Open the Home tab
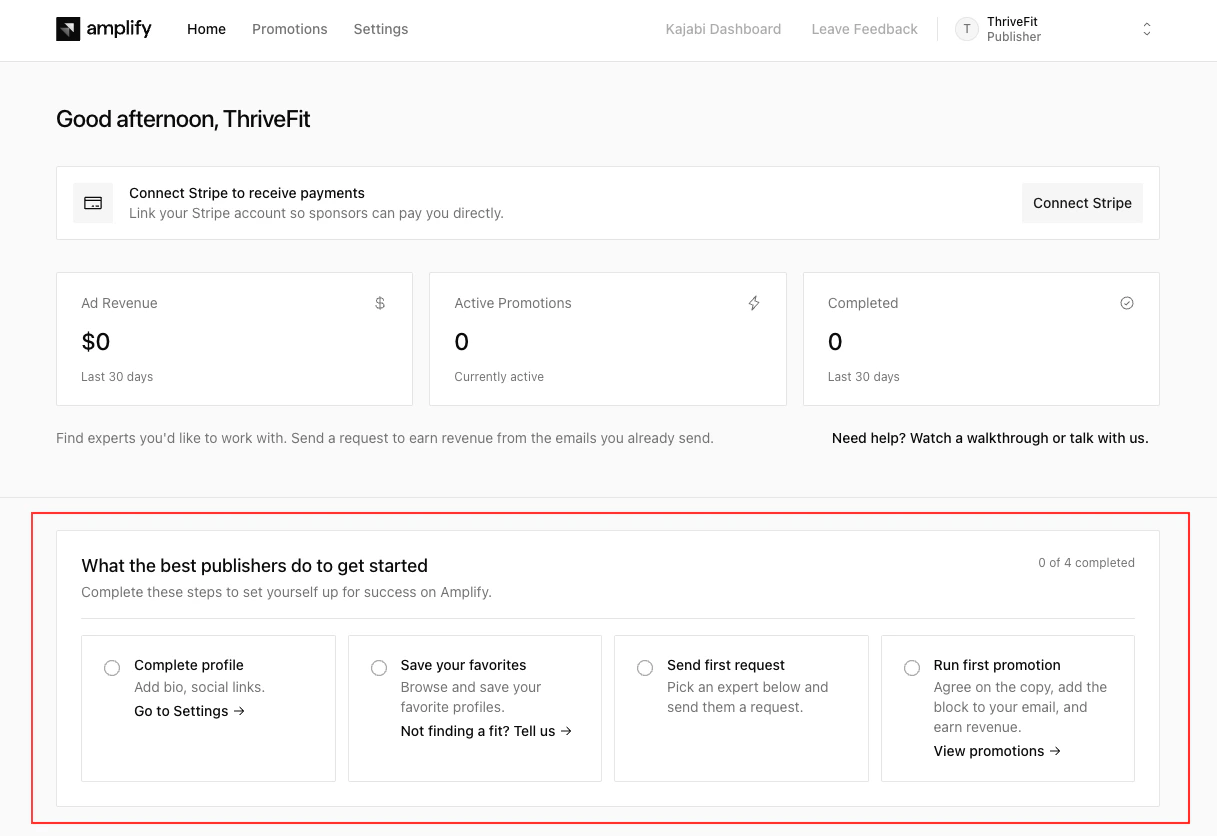This screenshot has height=836, width=1217. coord(206,29)
